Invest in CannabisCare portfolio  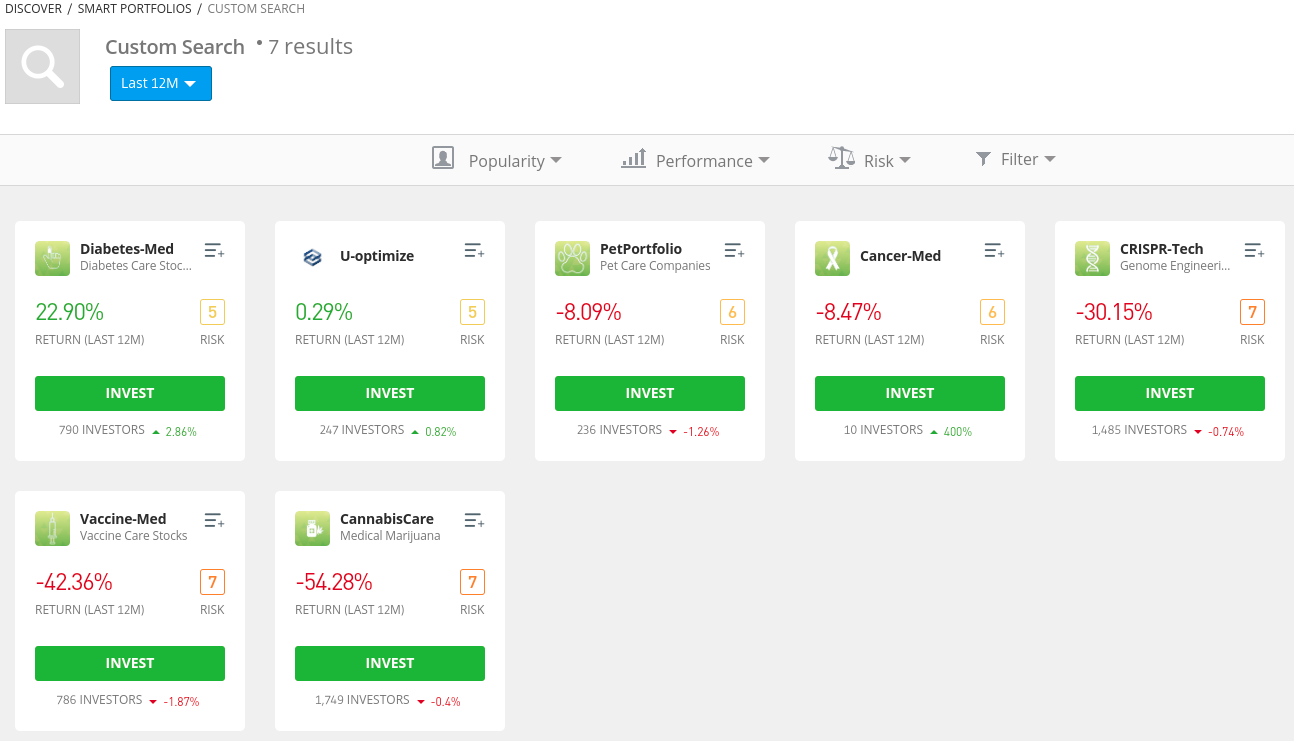click(390, 663)
